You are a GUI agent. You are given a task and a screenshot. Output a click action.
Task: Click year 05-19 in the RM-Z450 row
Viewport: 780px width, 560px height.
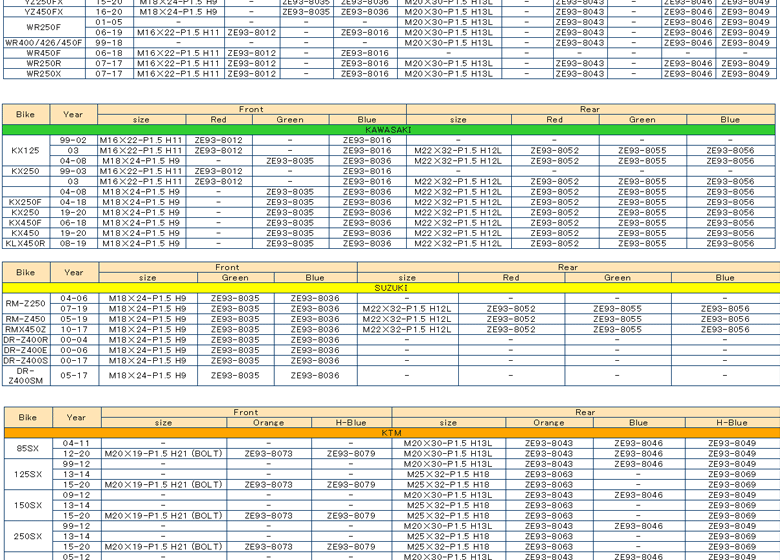pos(75,319)
